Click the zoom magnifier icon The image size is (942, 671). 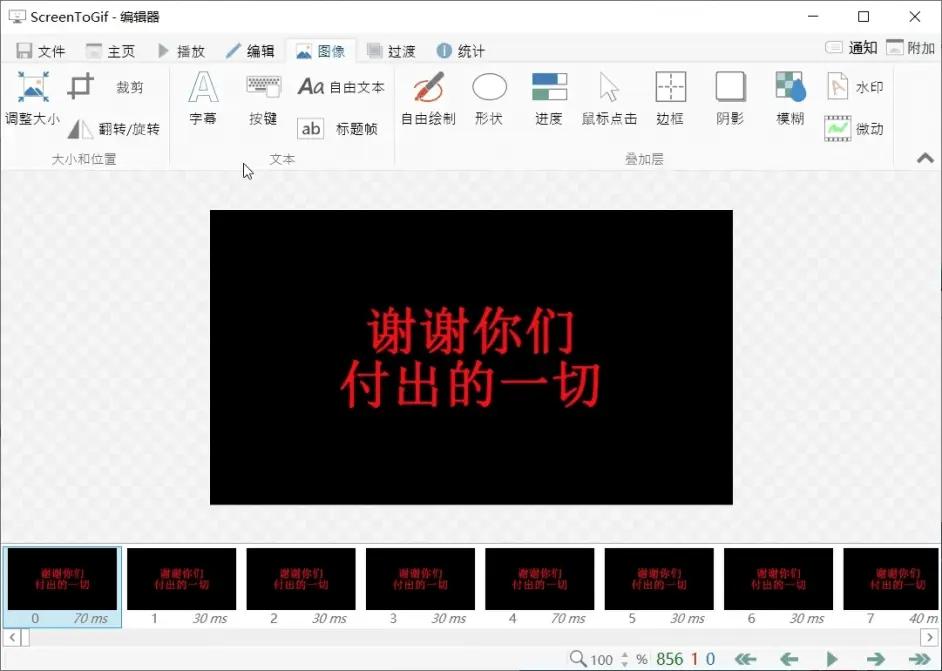click(577, 658)
